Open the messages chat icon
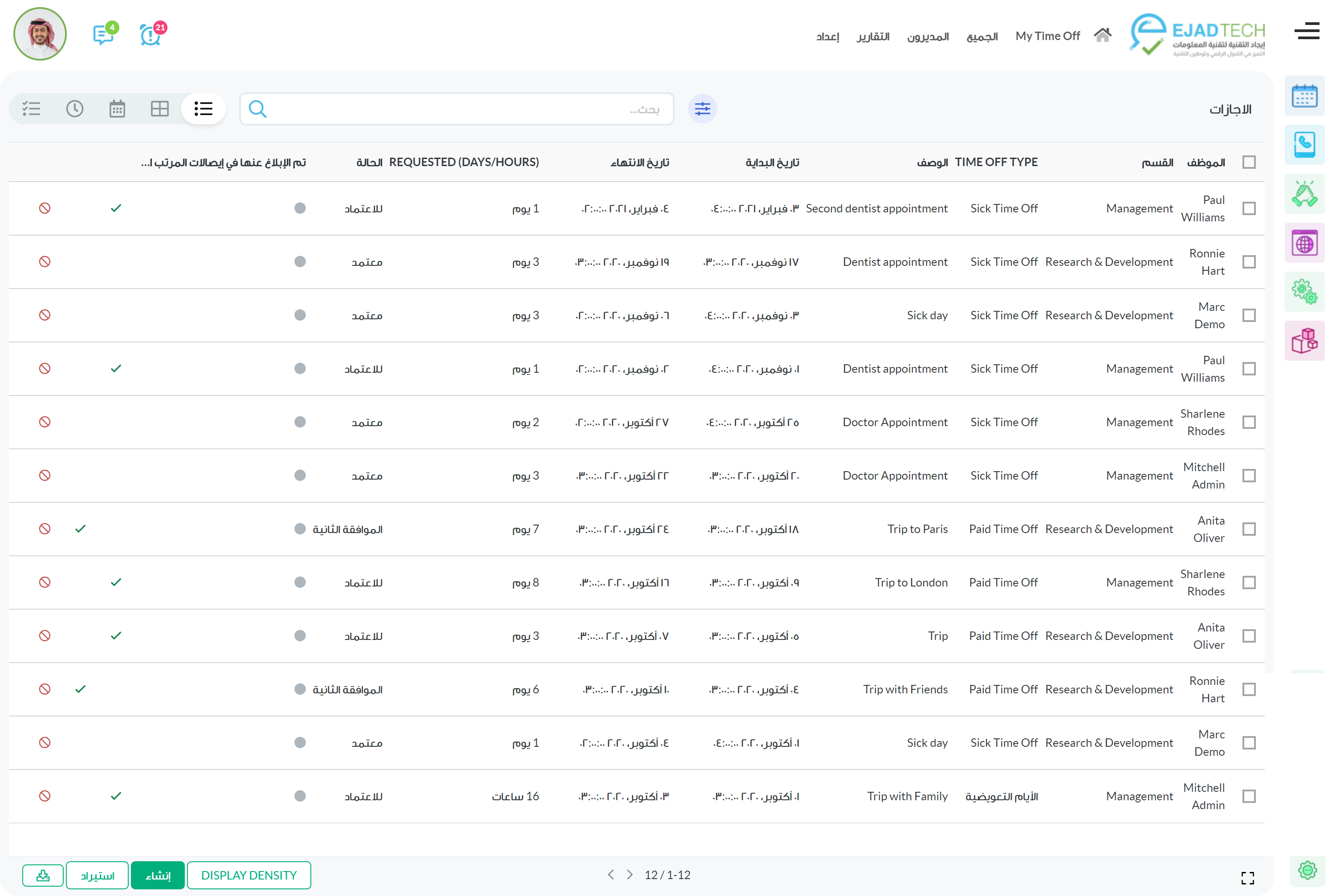 [103, 34]
